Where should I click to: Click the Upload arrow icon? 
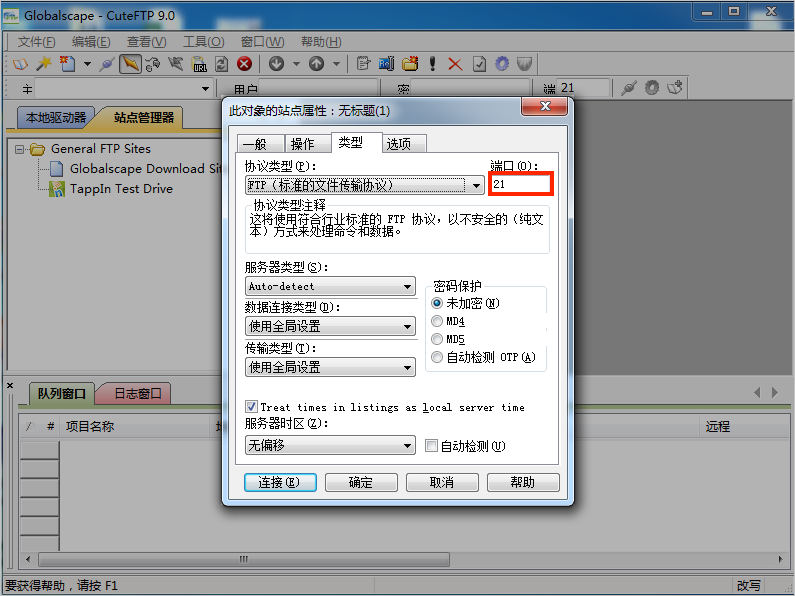316,64
